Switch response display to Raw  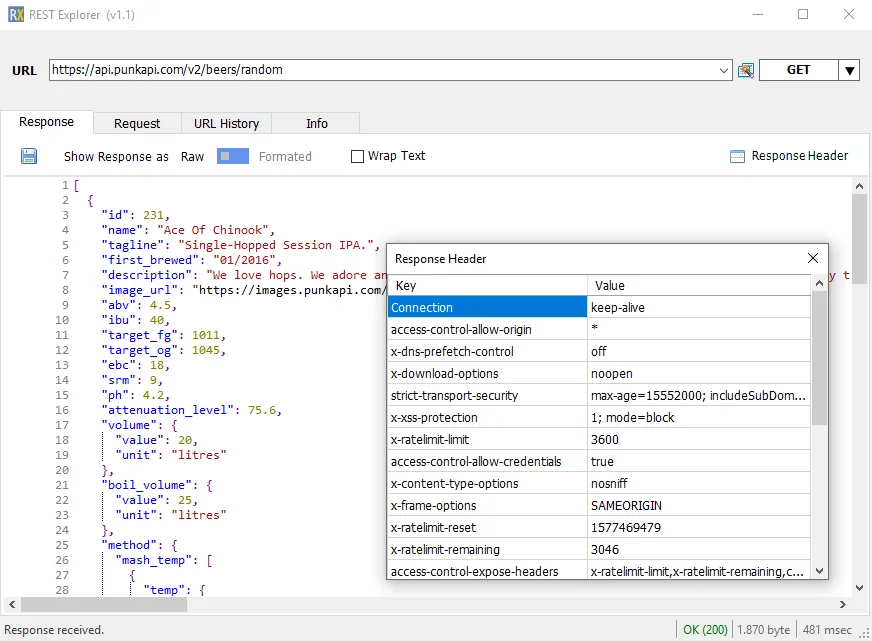coord(192,156)
